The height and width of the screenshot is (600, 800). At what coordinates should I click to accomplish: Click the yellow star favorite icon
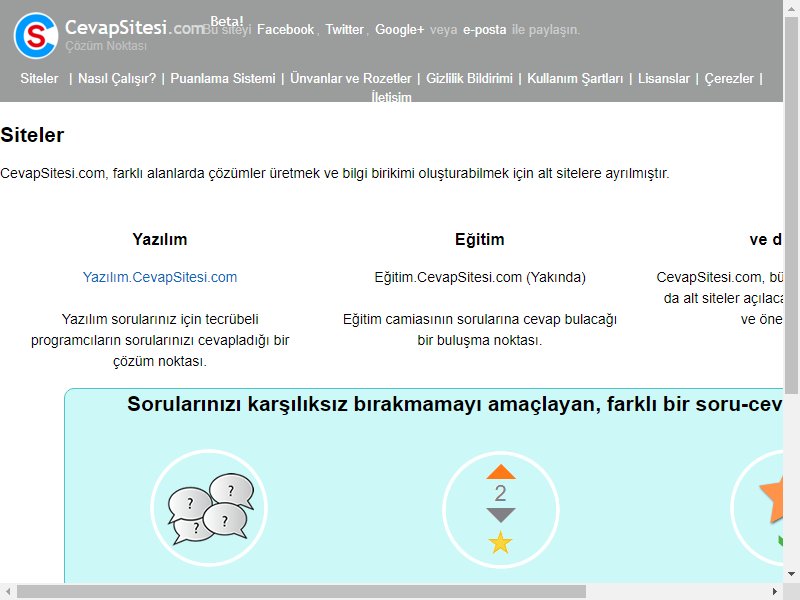500,542
